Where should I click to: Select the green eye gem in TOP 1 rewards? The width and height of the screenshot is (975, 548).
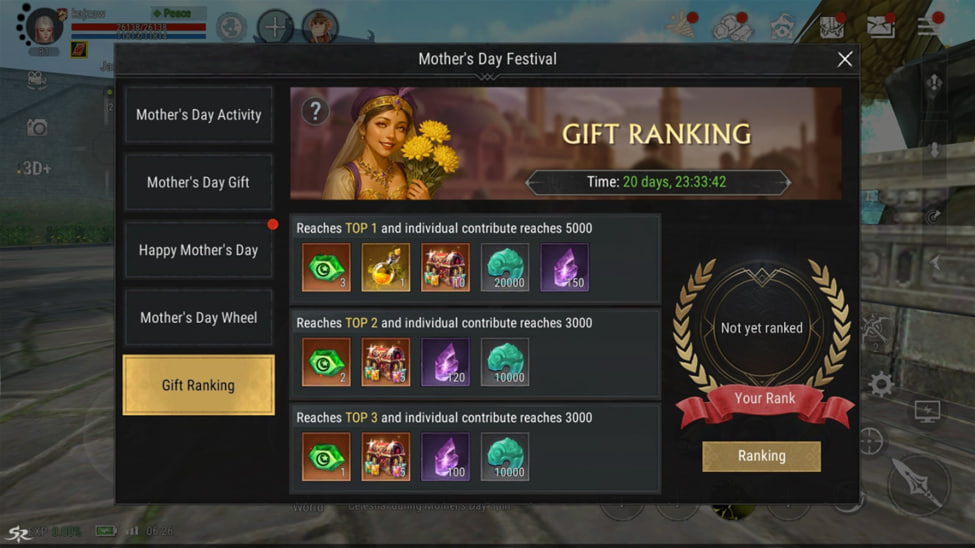(326, 267)
